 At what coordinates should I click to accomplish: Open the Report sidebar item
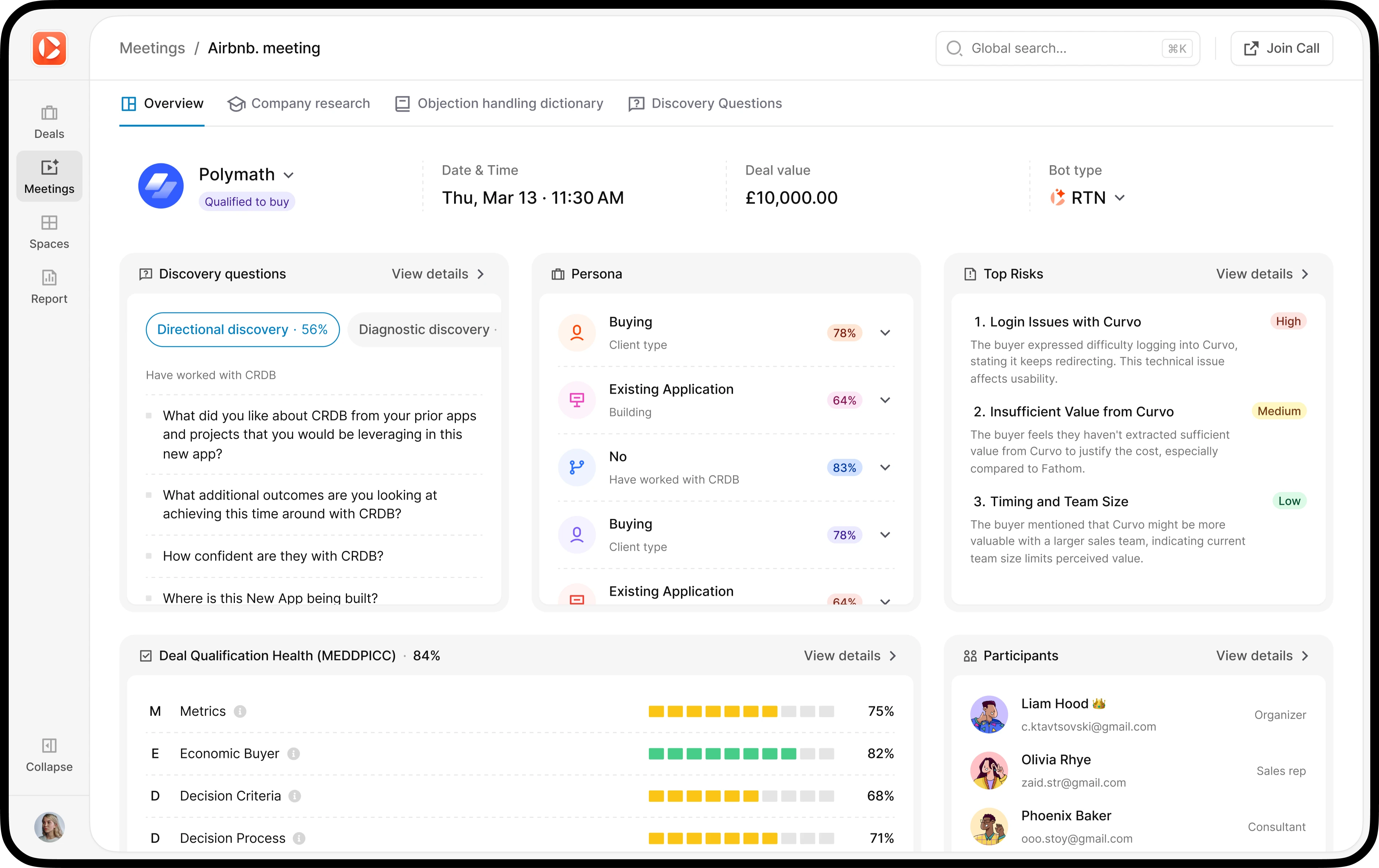49,287
